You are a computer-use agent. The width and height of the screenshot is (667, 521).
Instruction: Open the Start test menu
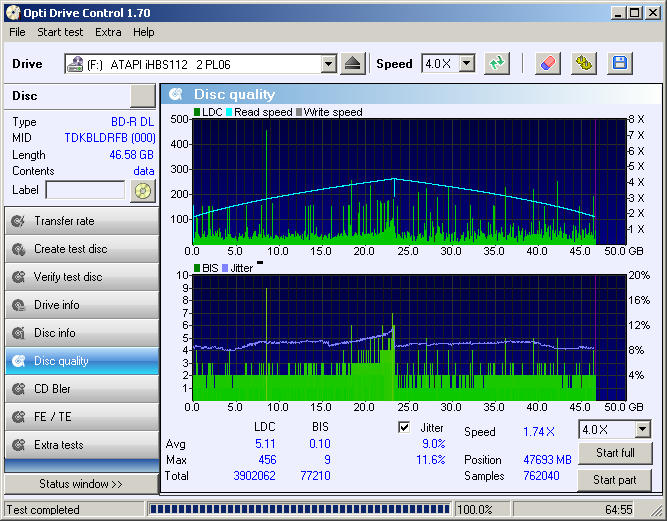pyautogui.click(x=60, y=32)
